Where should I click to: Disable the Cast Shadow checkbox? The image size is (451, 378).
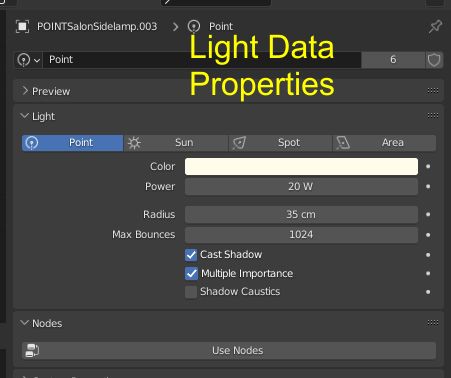click(x=191, y=255)
